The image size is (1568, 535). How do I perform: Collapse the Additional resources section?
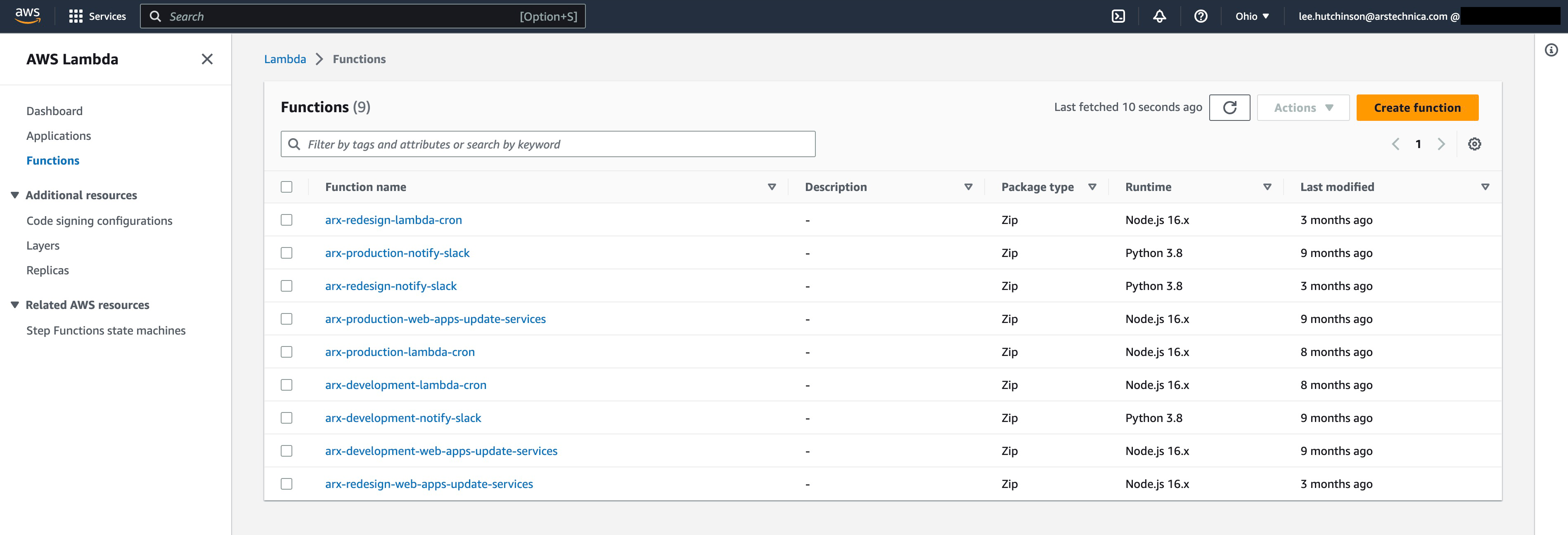pos(15,195)
